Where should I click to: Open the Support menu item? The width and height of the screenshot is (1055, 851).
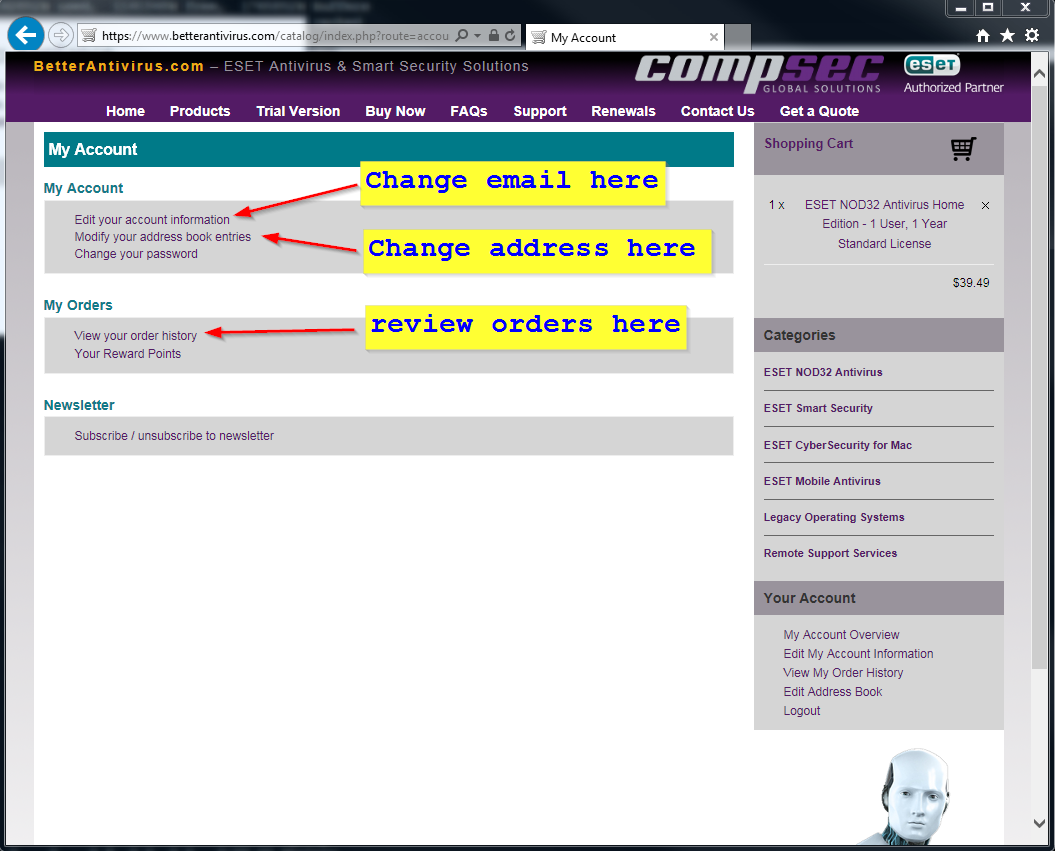coord(540,111)
